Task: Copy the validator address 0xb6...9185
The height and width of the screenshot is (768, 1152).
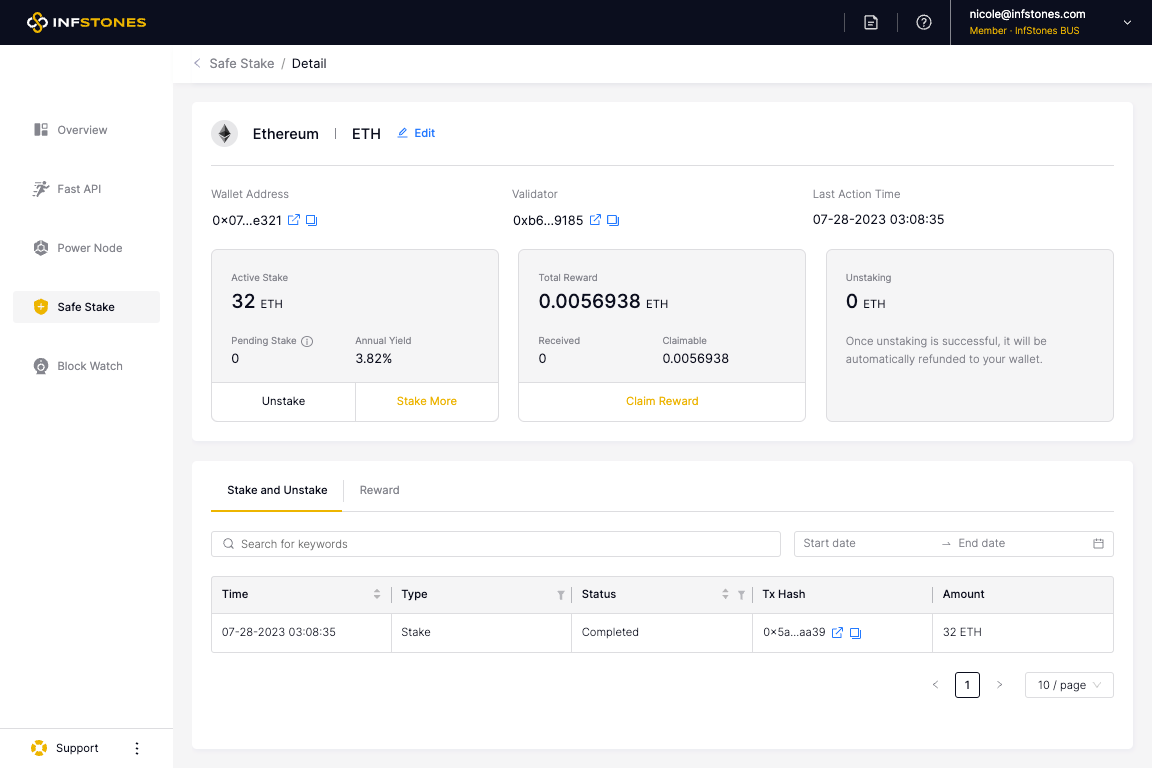Action: pos(613,220)
